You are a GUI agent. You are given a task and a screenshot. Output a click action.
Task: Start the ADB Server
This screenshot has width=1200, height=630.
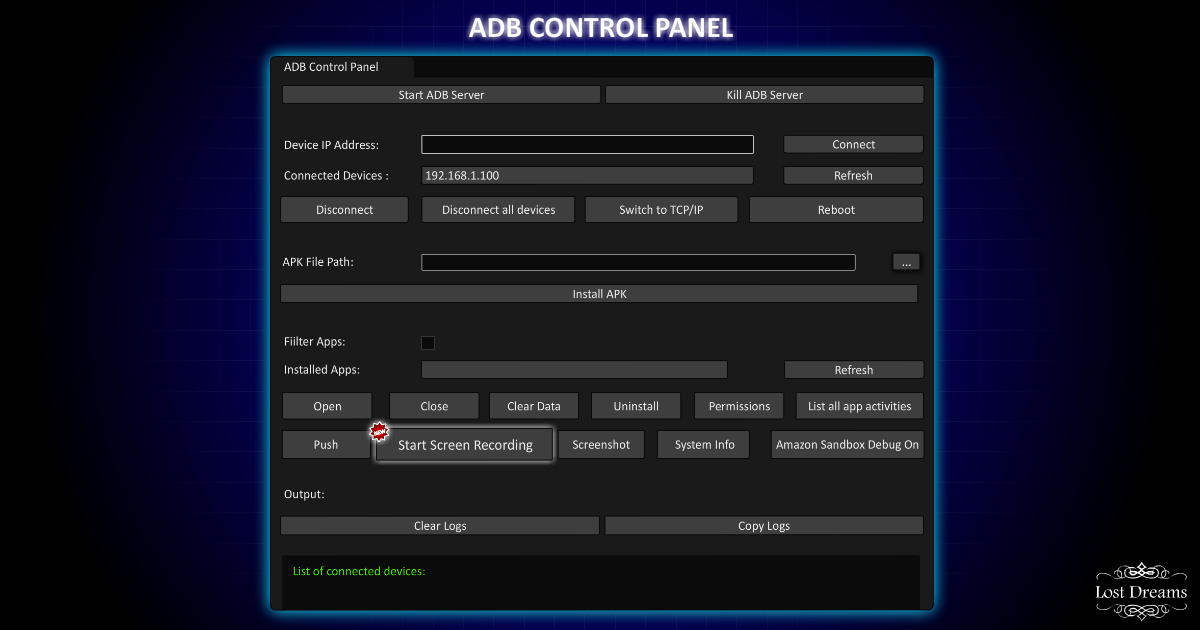(x=441, y=94)
